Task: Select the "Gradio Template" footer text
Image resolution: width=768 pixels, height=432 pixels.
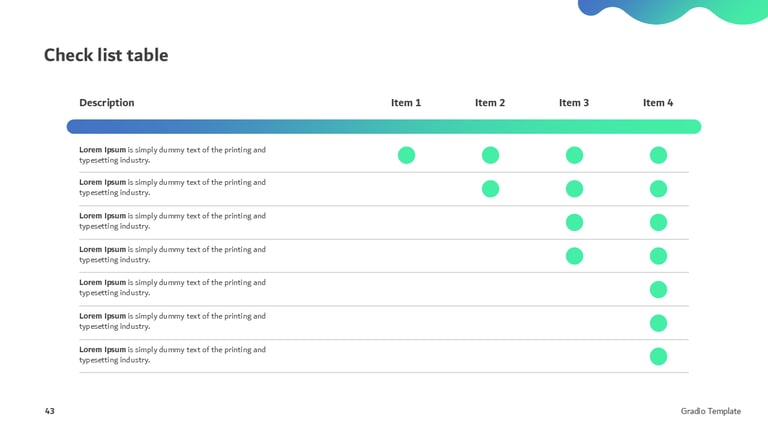Action: [x=711, y=411]
